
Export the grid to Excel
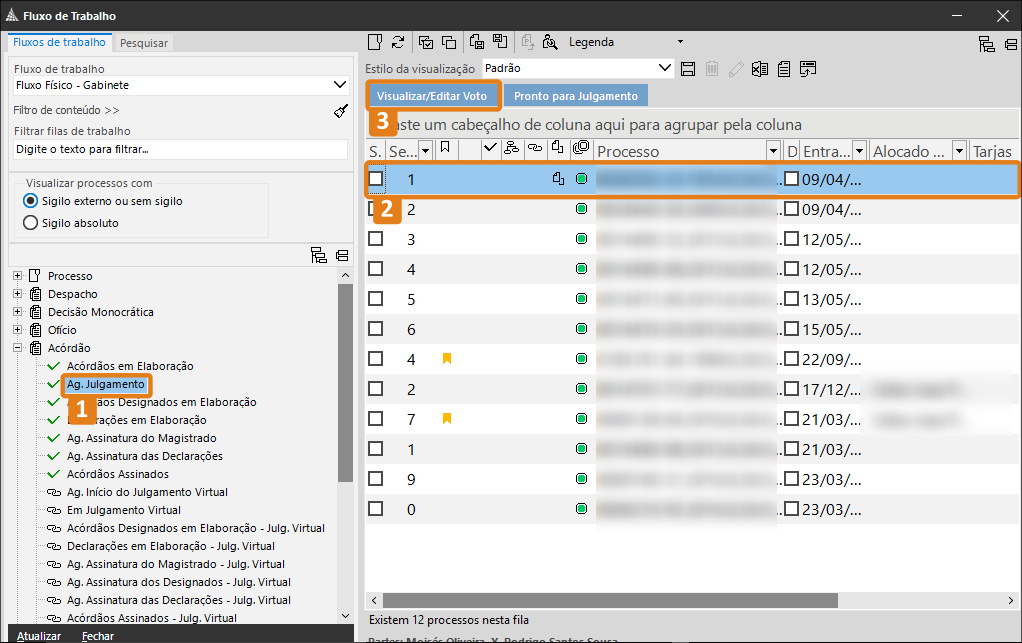(759, 69)
